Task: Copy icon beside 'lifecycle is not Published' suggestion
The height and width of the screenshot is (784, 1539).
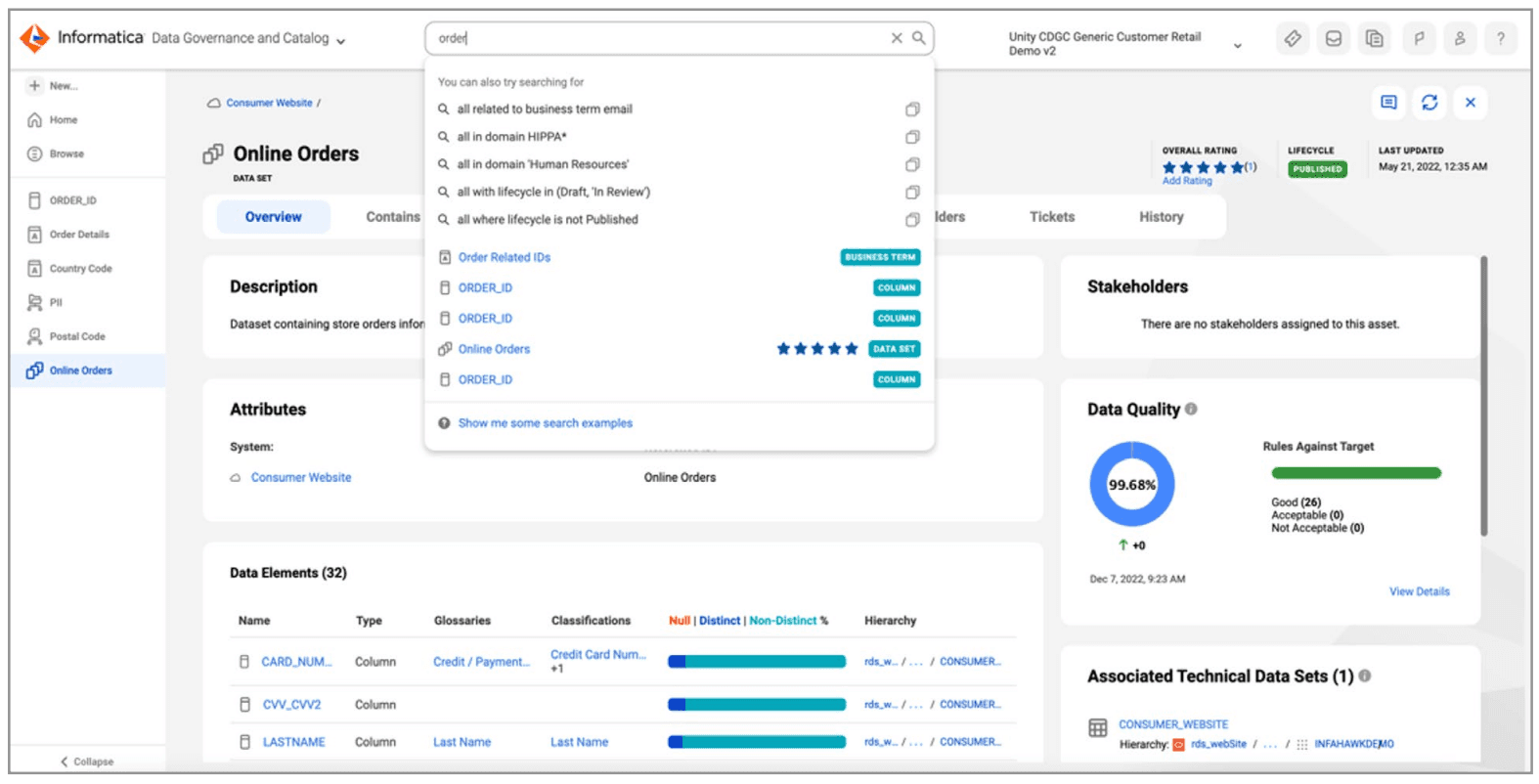Action: pos(912,220)
